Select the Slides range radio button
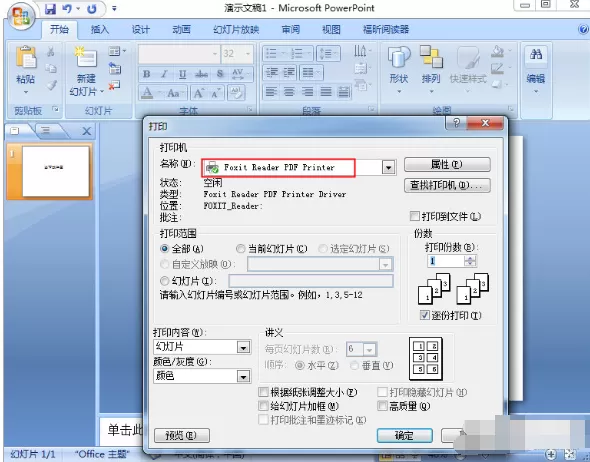Screen dimensions: 590x462 click(164, 281)
